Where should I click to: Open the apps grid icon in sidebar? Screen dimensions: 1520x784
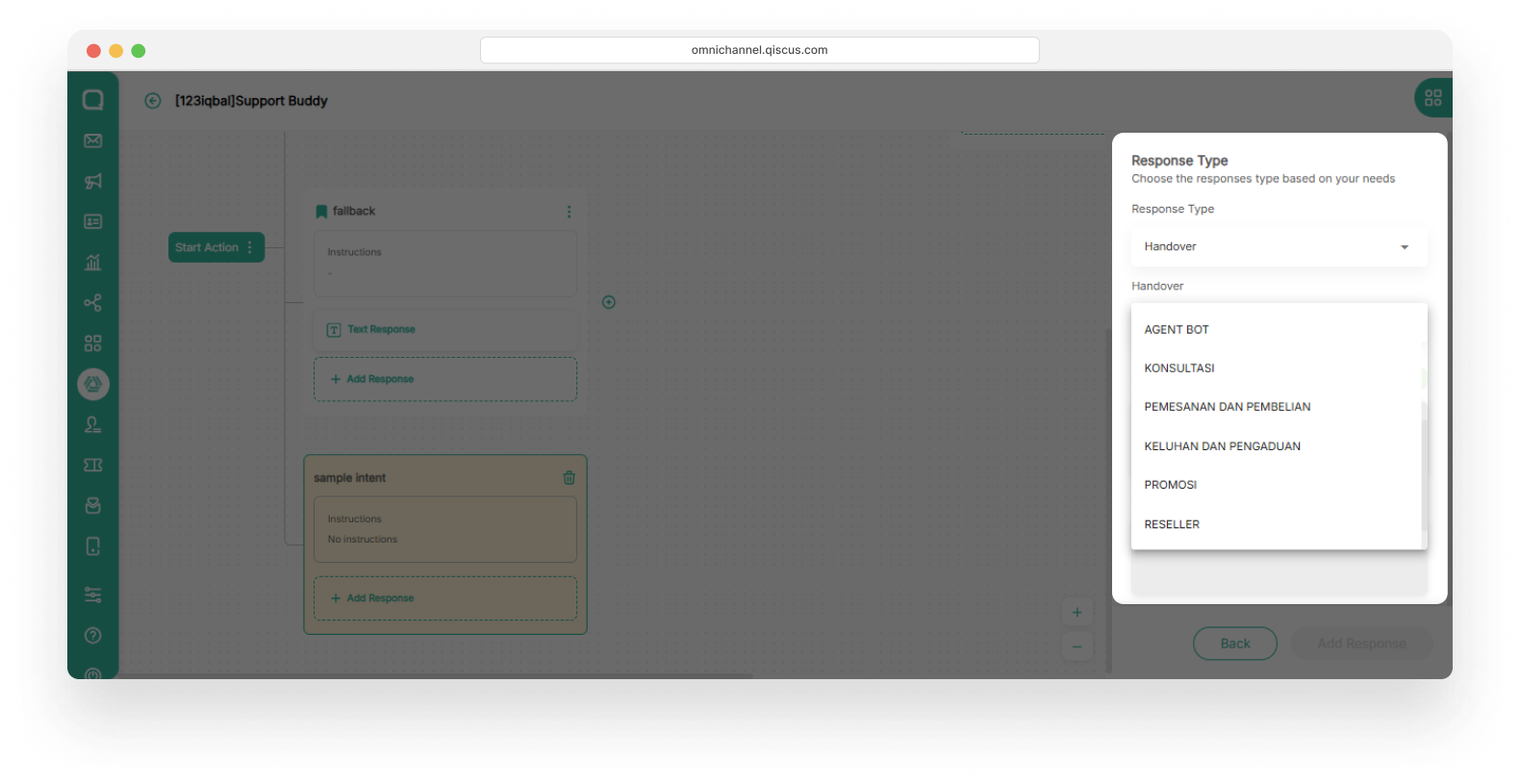tap(93, 343)
